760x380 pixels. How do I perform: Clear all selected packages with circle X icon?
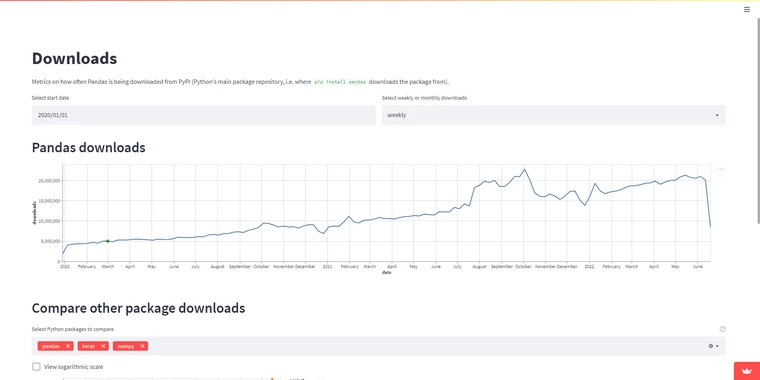[x=711, y=346]
